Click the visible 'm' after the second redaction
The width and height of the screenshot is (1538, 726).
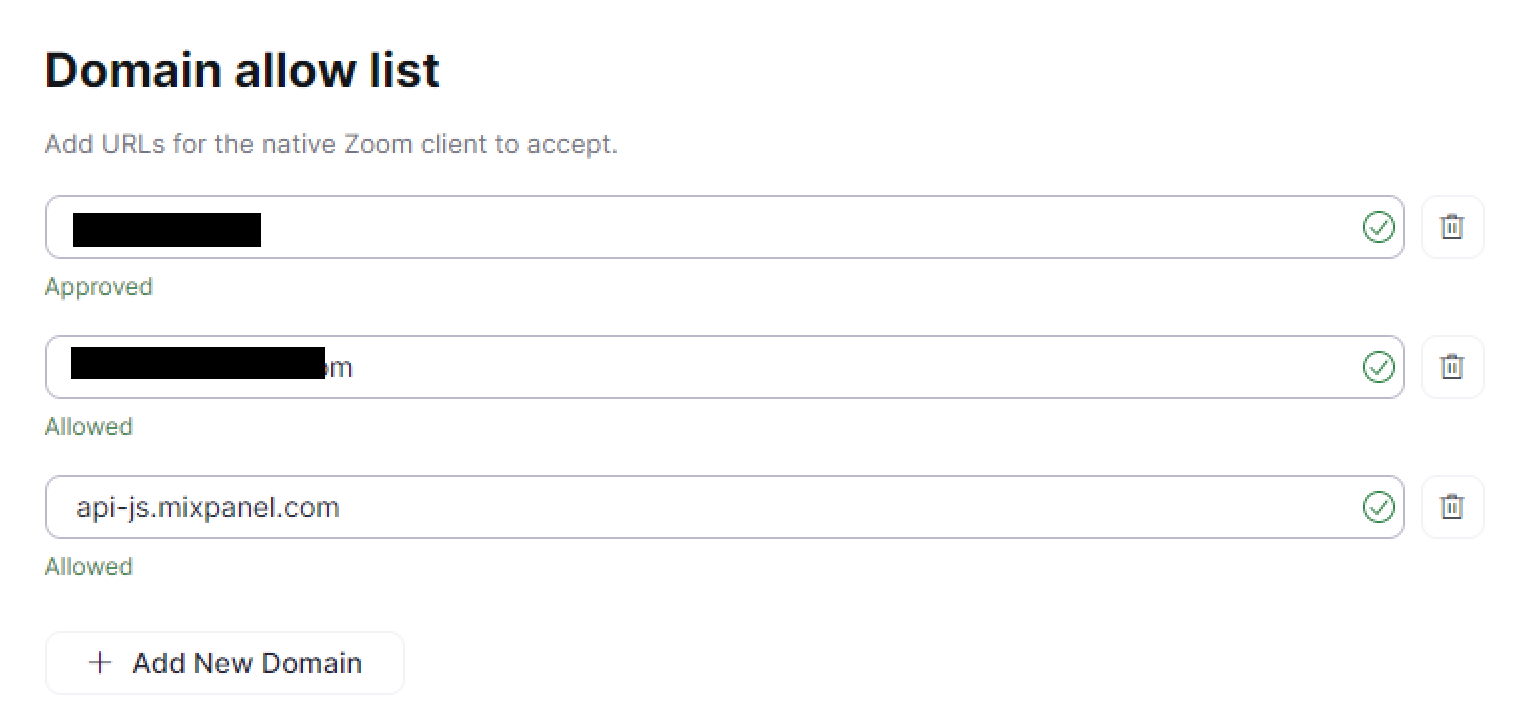point(341,368)
